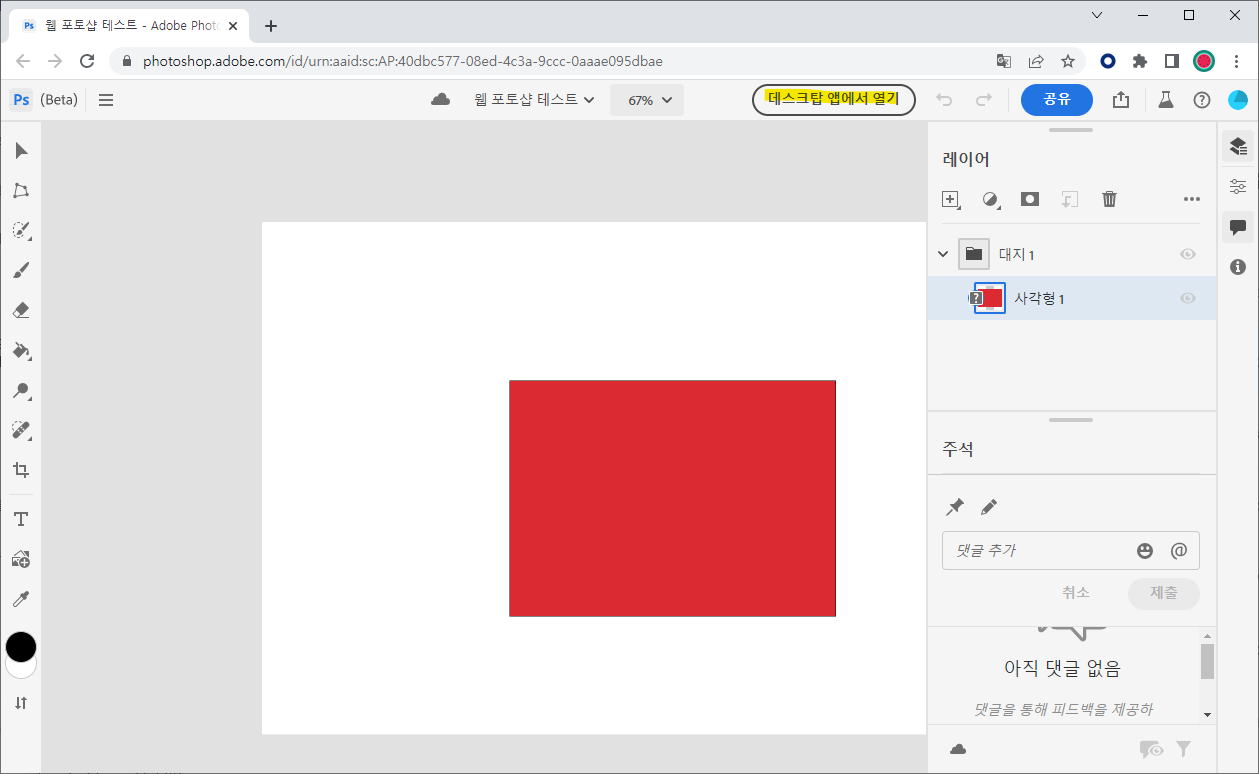Activate the Brush tool

[x=20, y=270]
